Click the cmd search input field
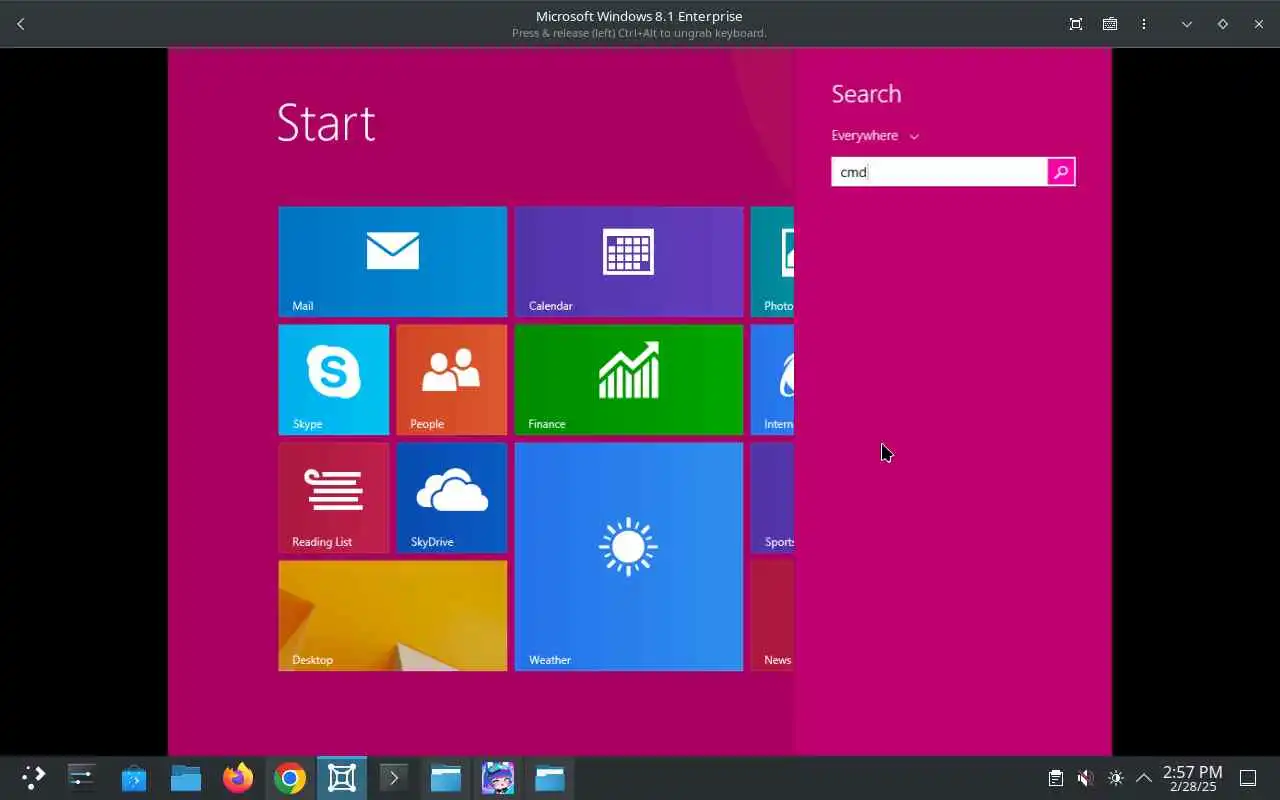This screenshot has width=1280, height=800. [x=939, y=172]
